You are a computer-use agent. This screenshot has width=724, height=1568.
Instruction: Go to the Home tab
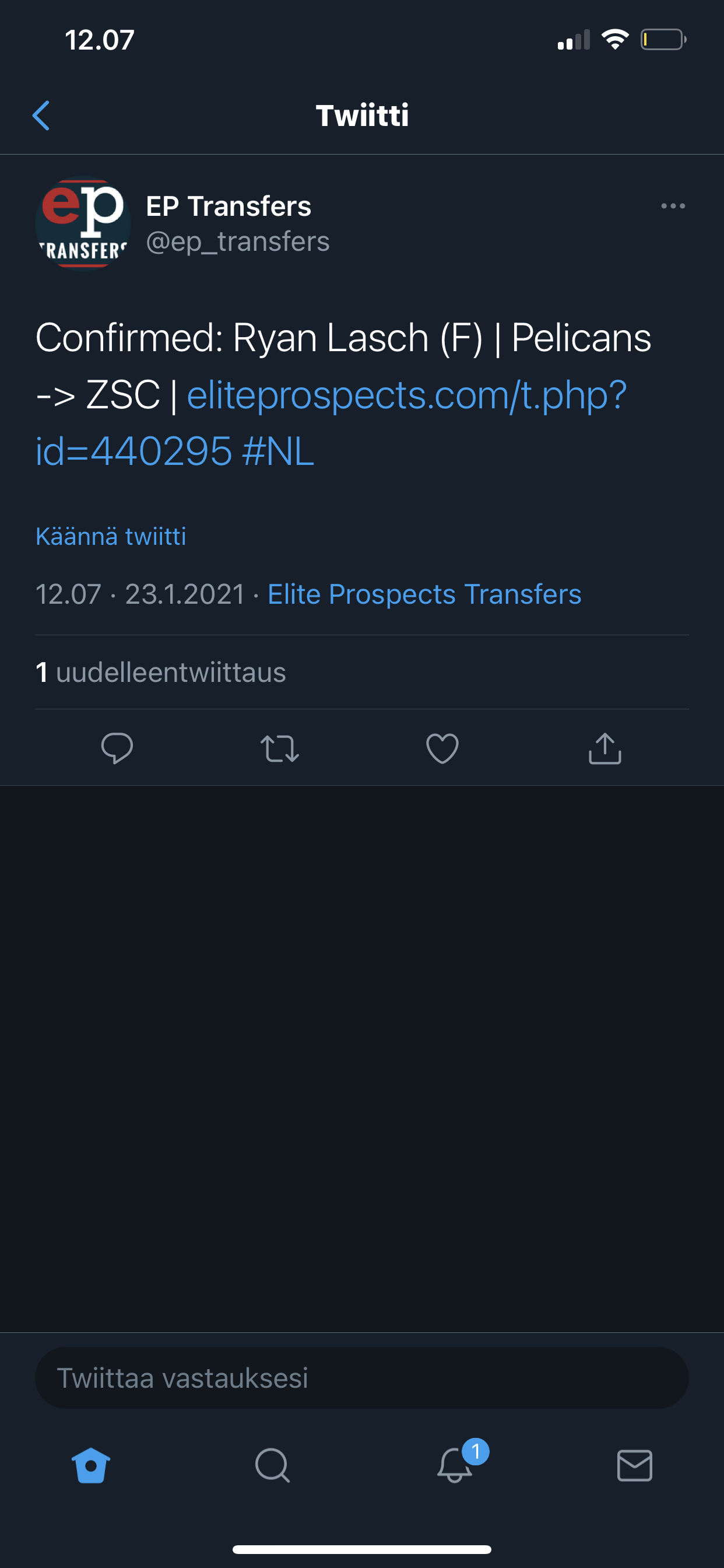91,1465
